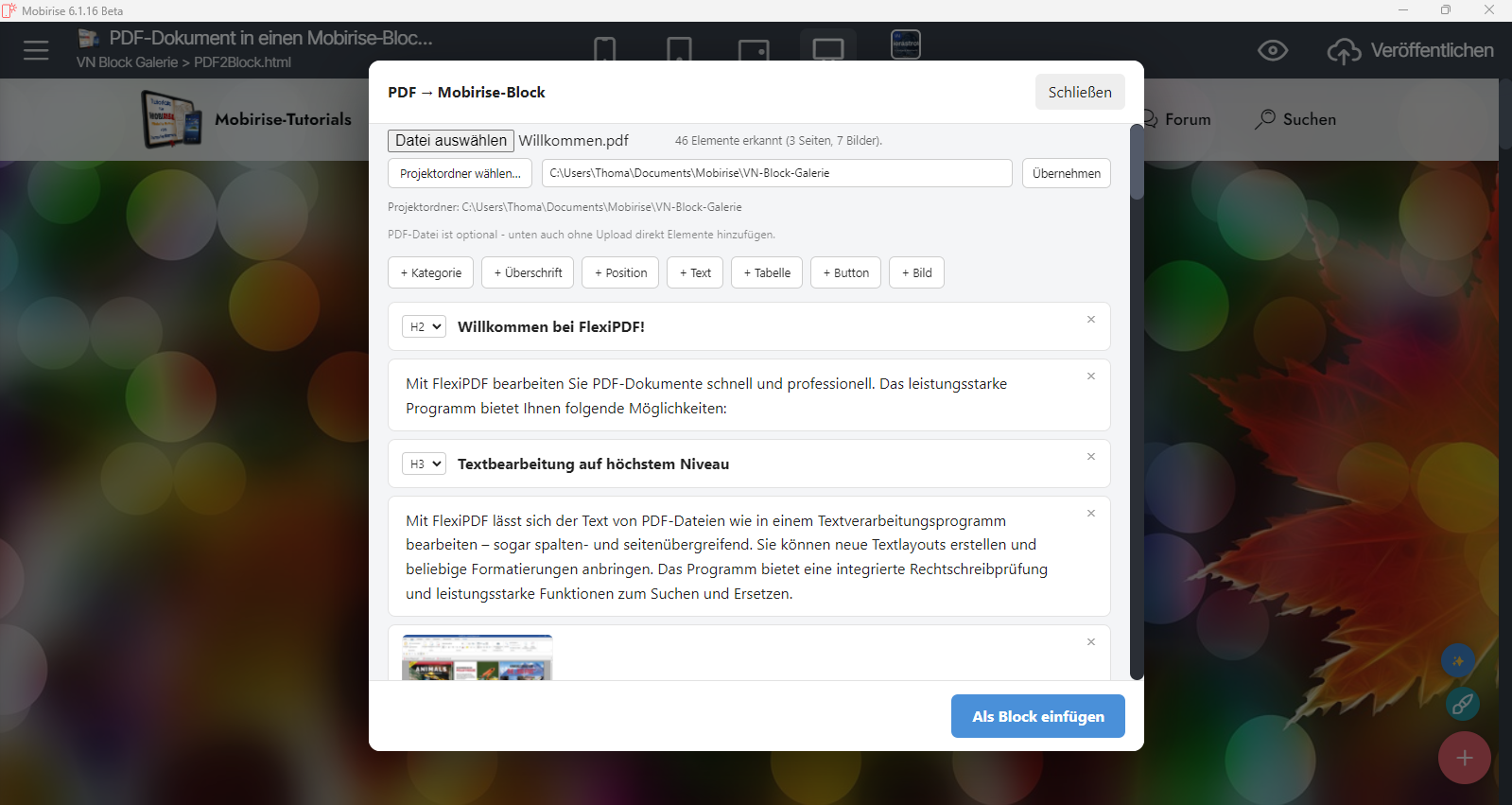Switch to portrait tablet preview

(x=679, y=50)
